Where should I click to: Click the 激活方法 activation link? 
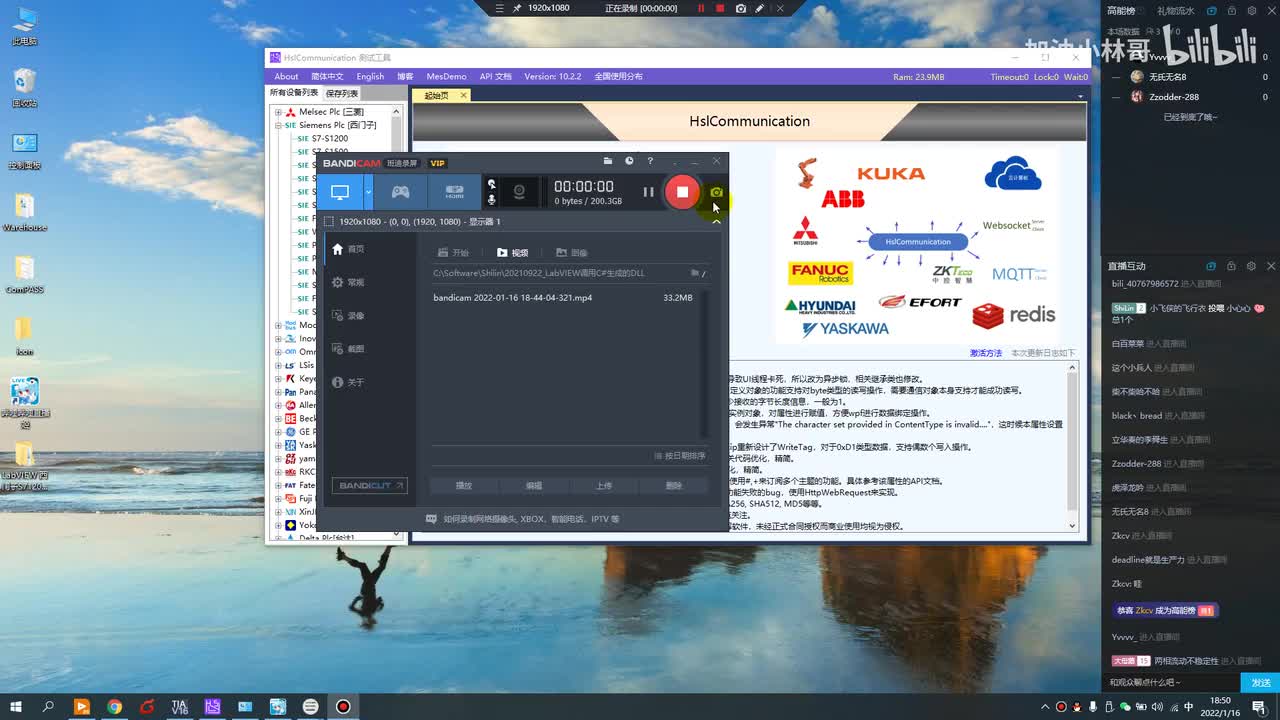click(x=986, y=353)
